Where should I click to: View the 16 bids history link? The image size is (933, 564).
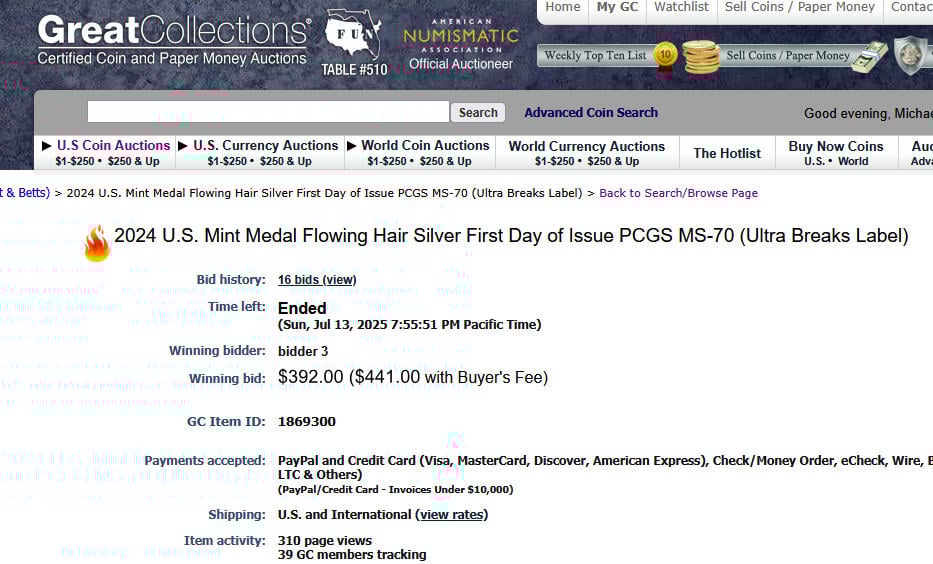[x=317, y=280]
